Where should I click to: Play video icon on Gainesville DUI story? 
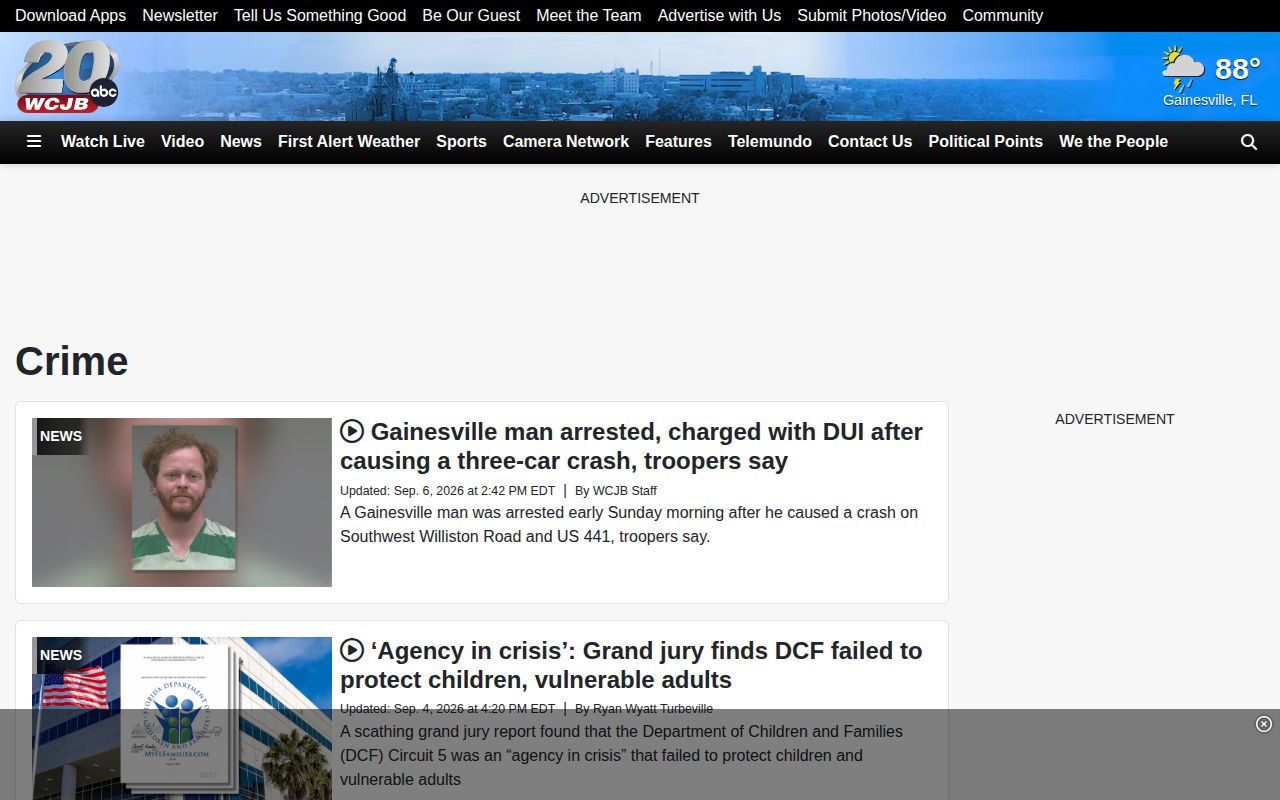(x=352, y=431)
